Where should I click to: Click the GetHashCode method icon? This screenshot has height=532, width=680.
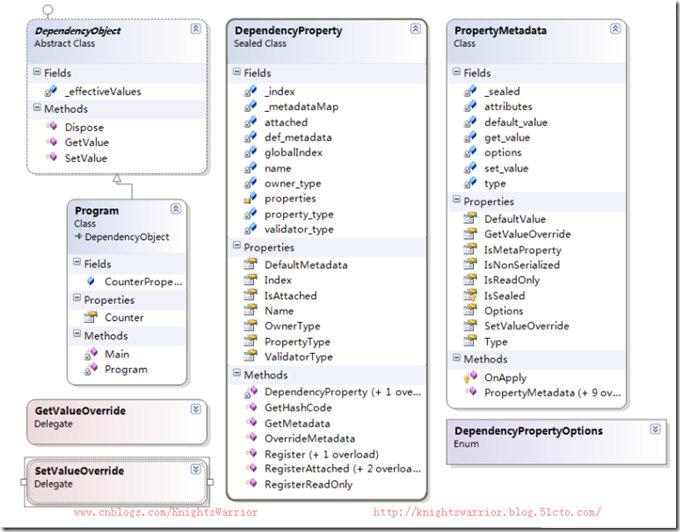pos(250,407)
